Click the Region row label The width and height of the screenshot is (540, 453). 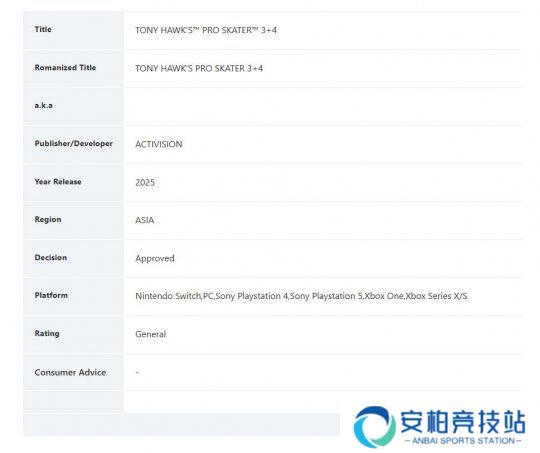point(48,219)
